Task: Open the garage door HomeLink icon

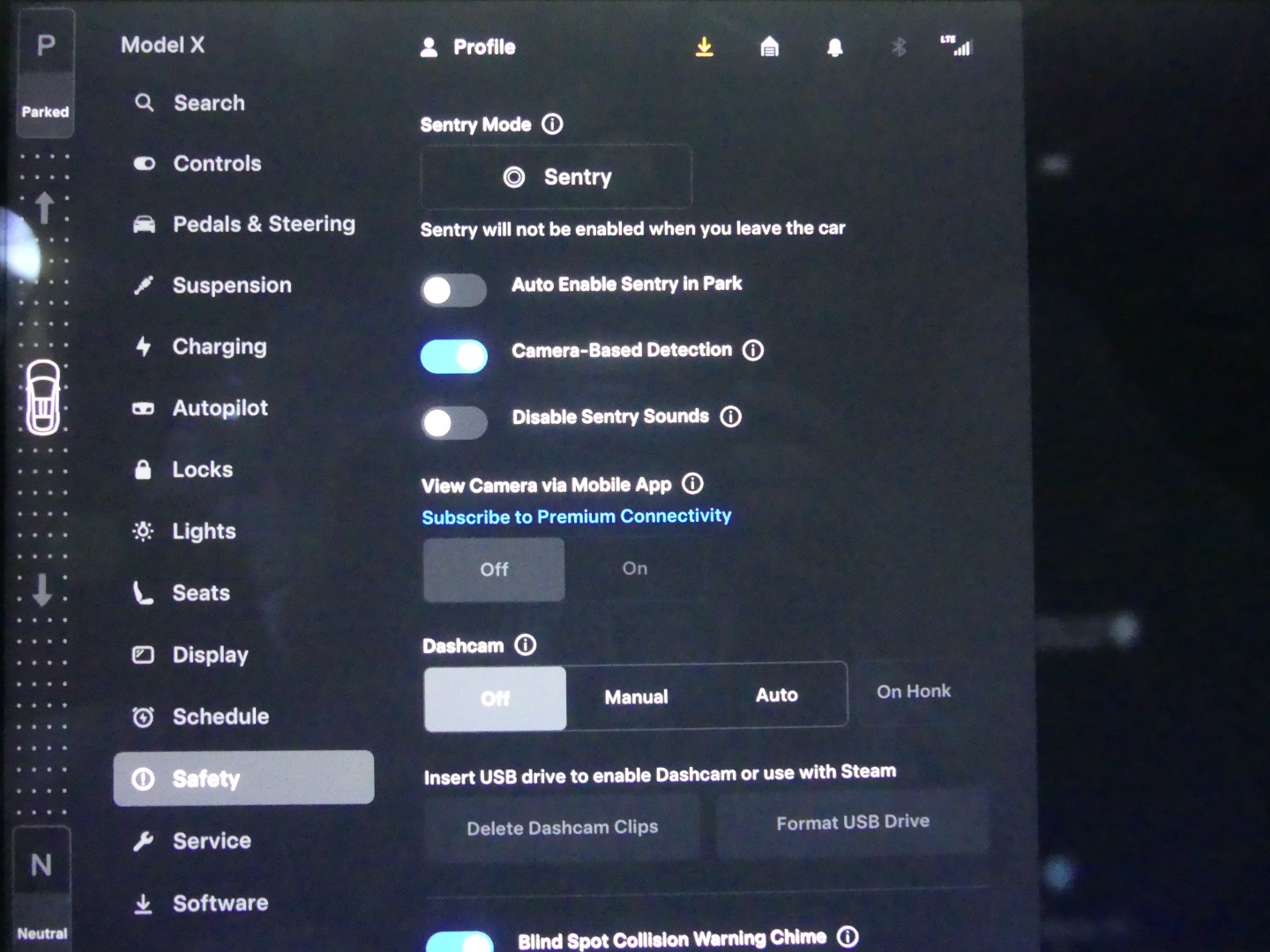Action: (769, 47)
